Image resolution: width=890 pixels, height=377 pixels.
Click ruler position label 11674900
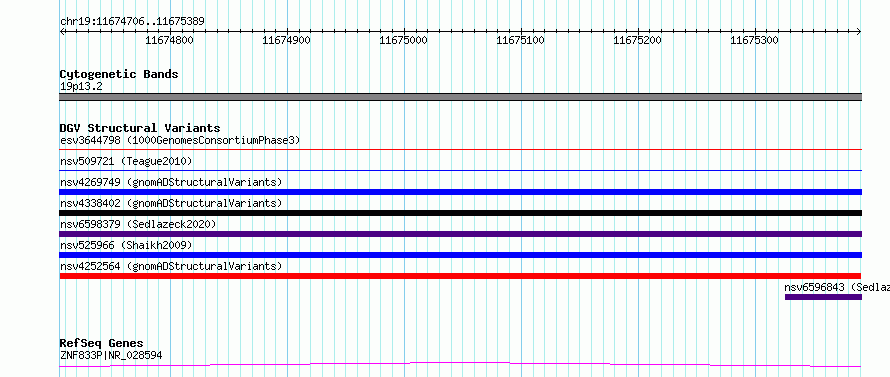point(286,40)
